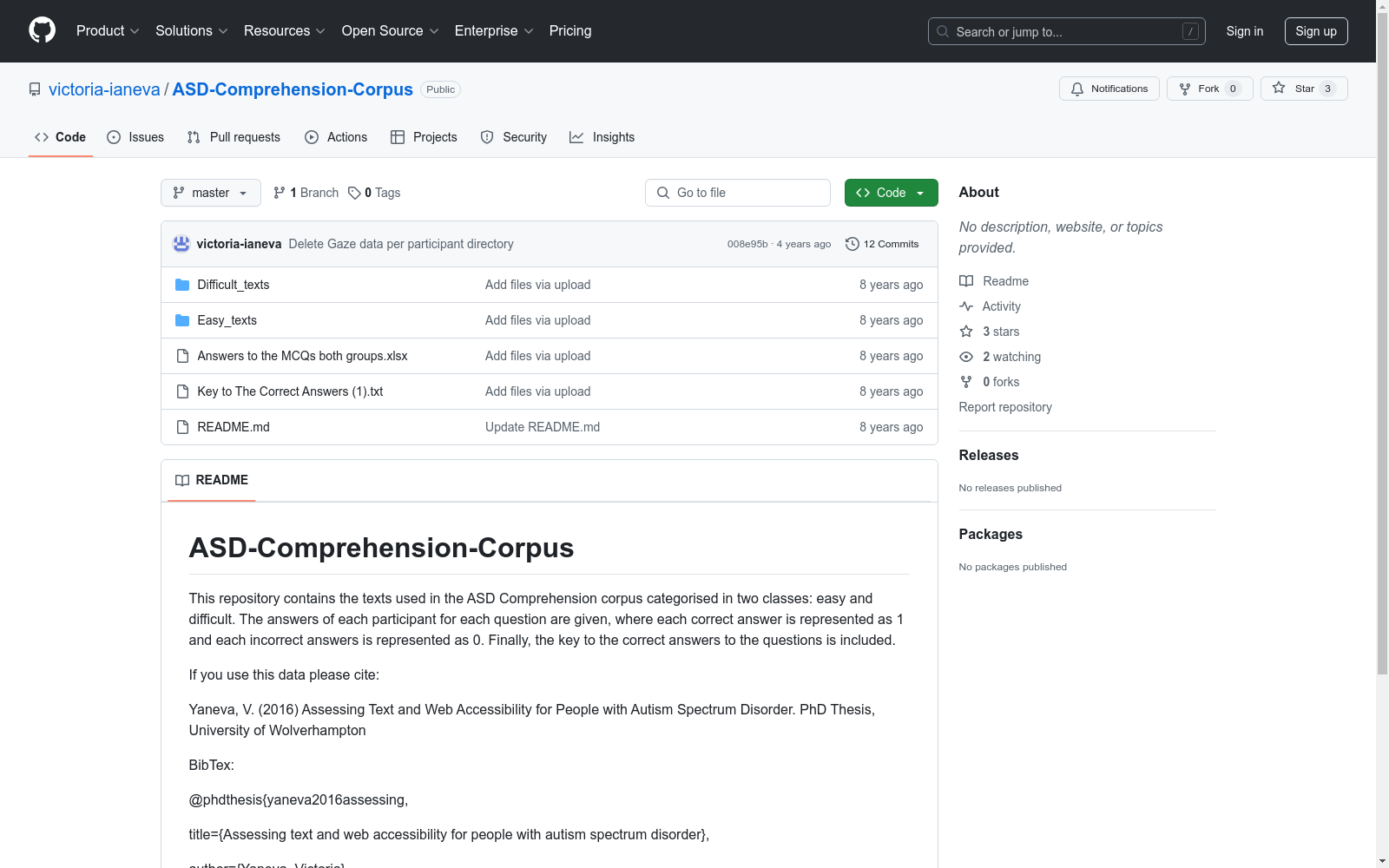1389x868 pixels.
Task: Open the Update README.md commit message
Action: coord(543,427)
